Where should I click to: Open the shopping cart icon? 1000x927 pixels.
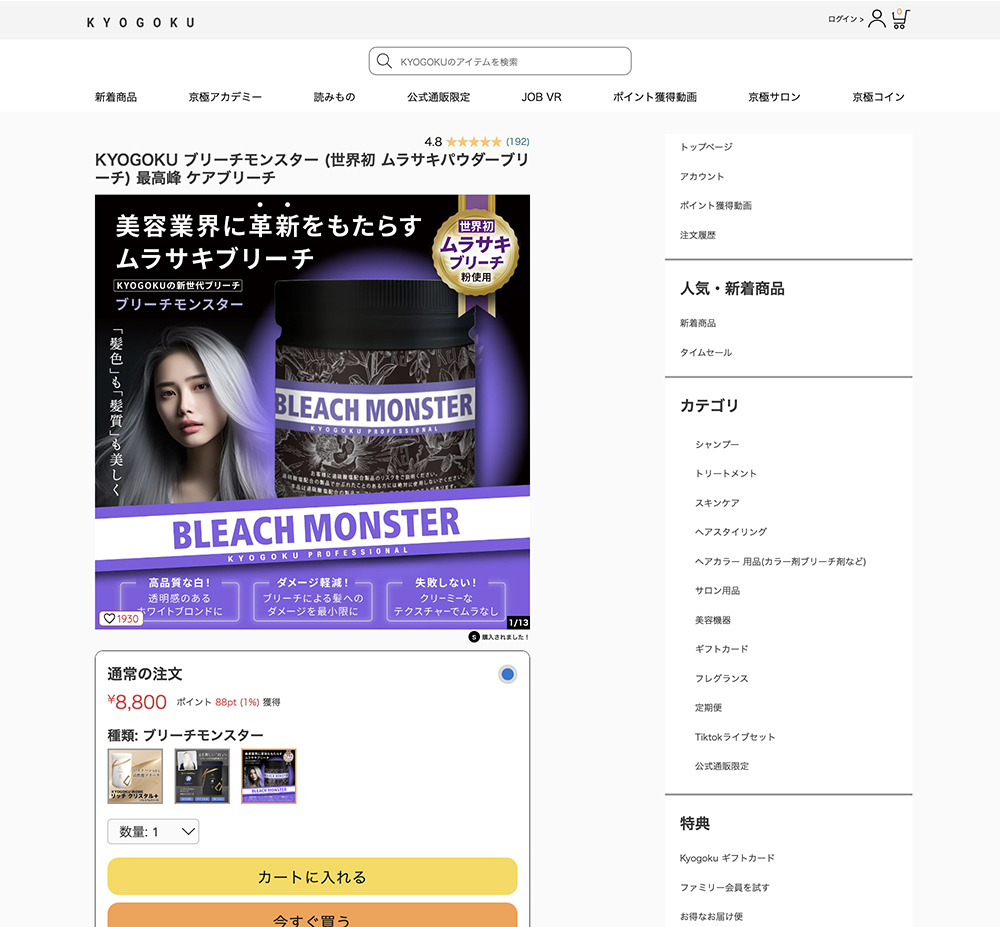point(901,18)
